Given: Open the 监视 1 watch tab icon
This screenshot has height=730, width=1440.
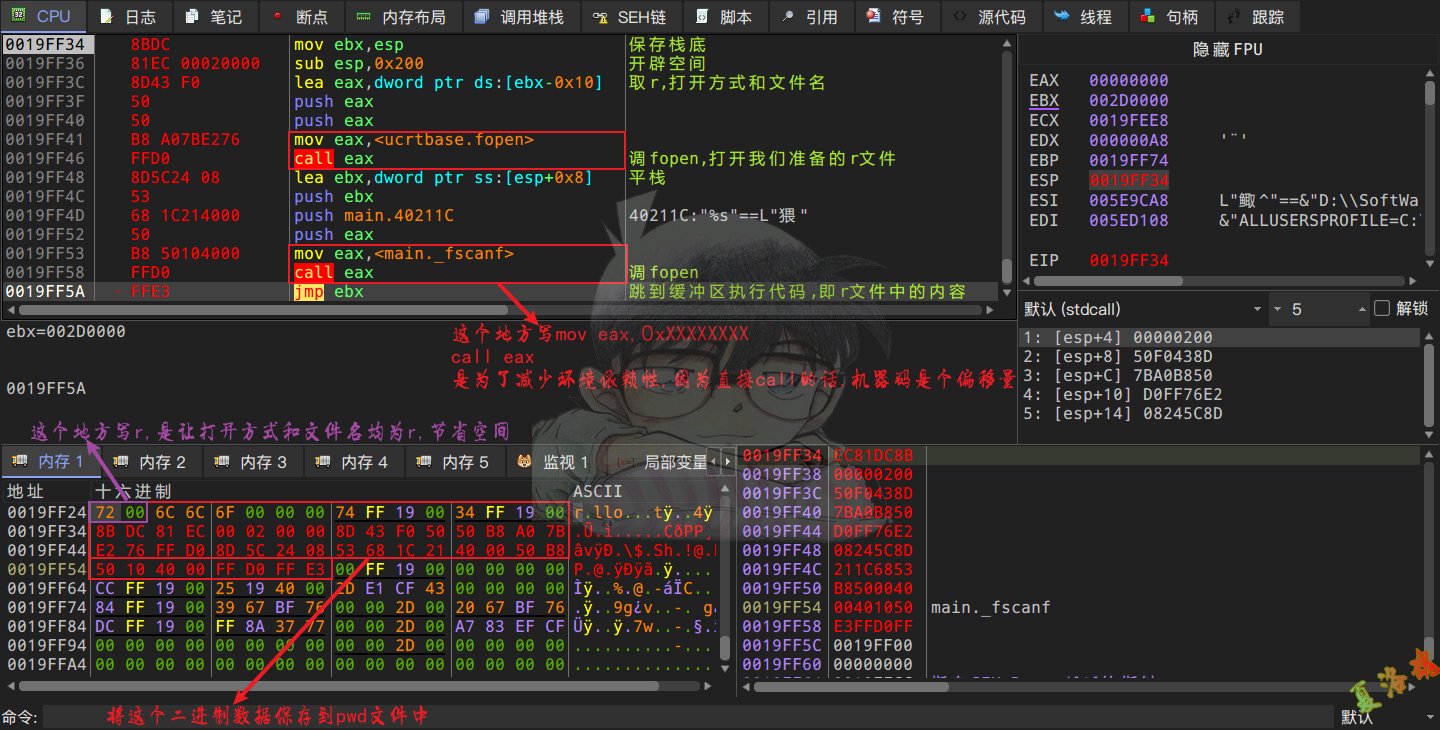Looking at the screenshot, I should [x=524, y=461].
